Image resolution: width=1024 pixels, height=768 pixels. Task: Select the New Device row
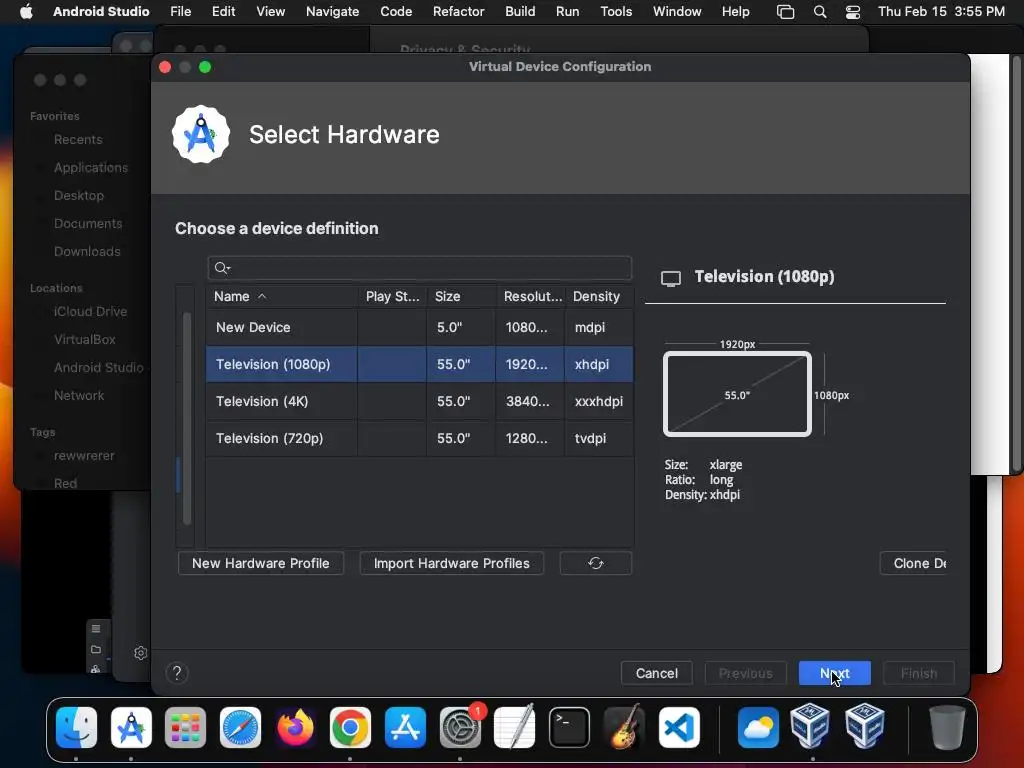420,327
